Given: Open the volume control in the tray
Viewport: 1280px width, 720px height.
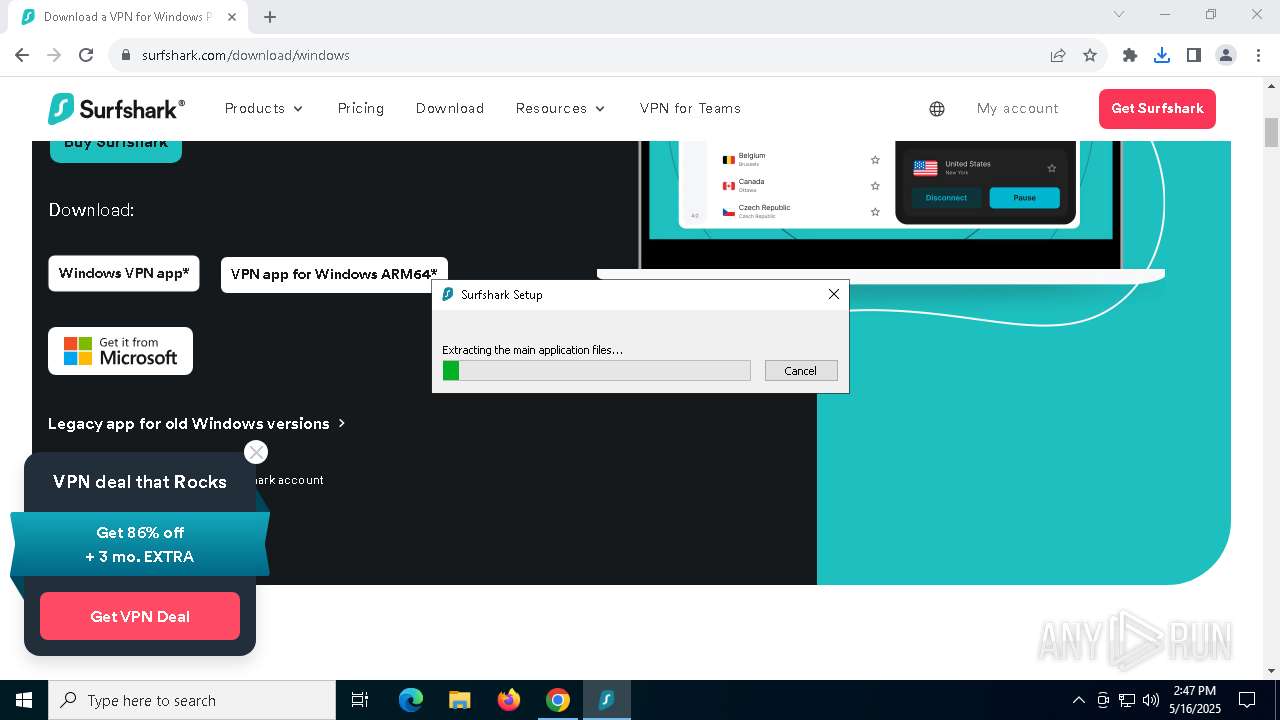Looking at the screenshot, I should tap(1151, 700).
